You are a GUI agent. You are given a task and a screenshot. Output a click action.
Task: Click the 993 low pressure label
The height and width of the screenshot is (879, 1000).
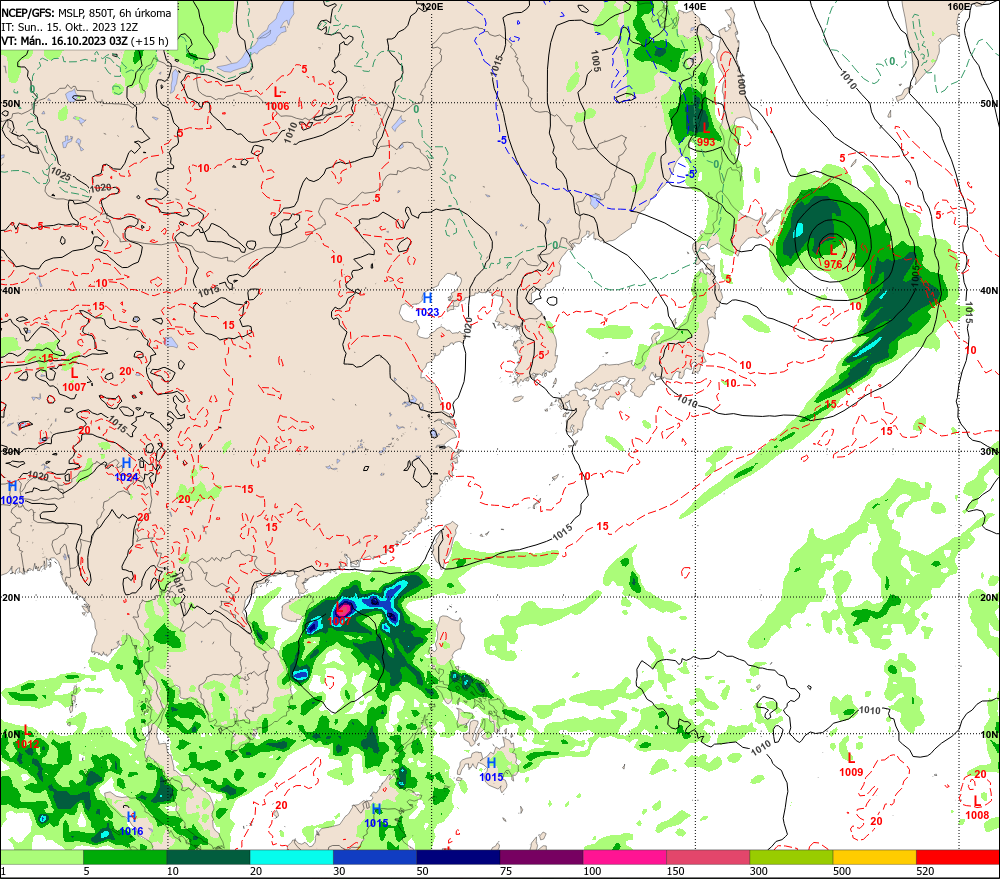click(706, 142)
